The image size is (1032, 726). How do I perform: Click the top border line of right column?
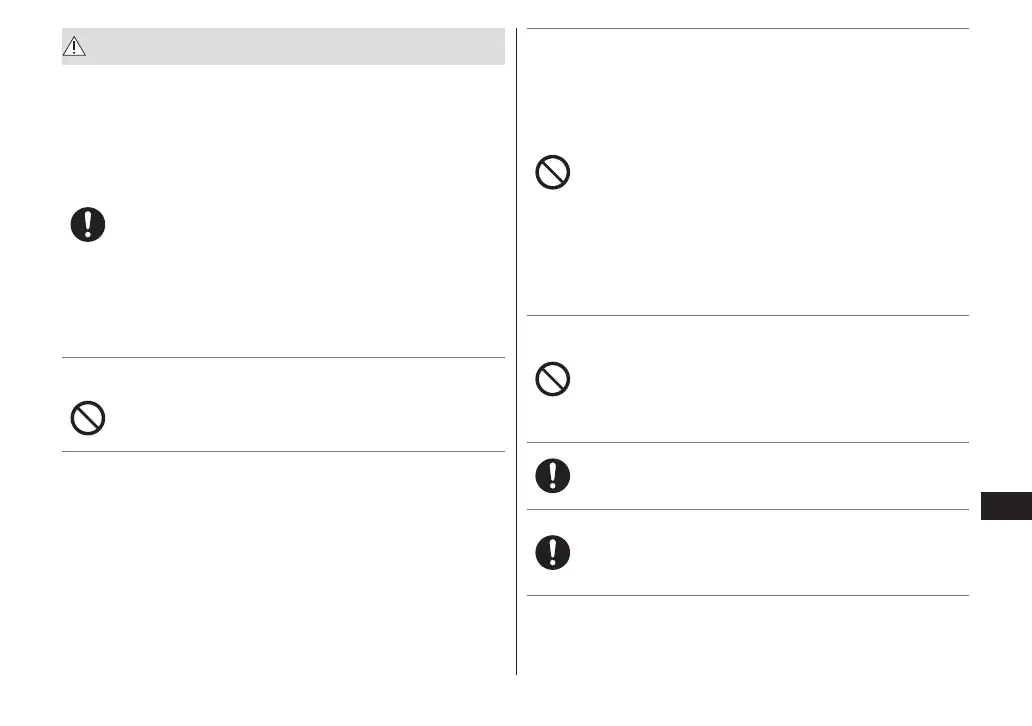tap(747, 29)
